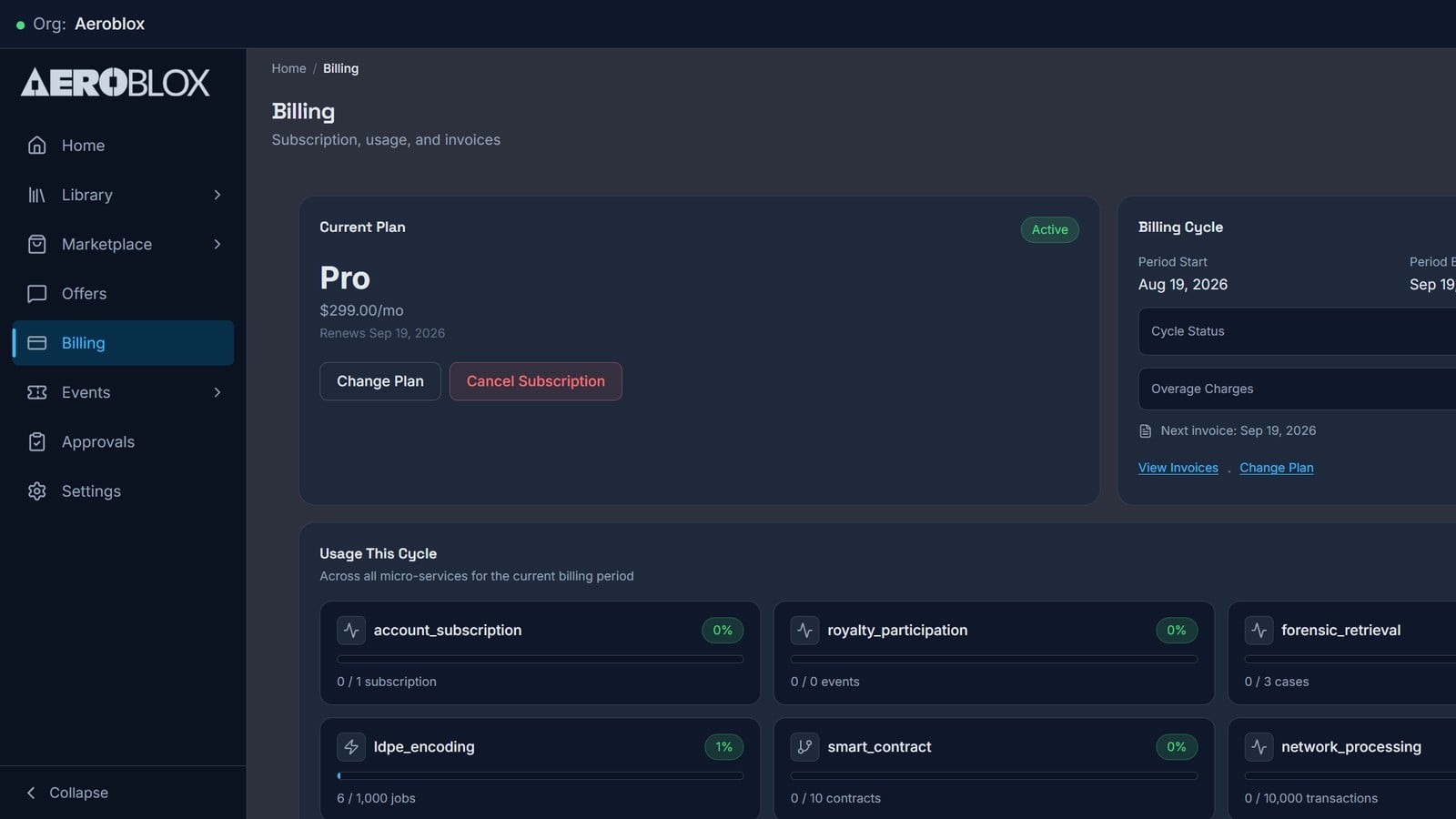
Task: Click the '0 / 0 events' text
Action: click(825, 682)
